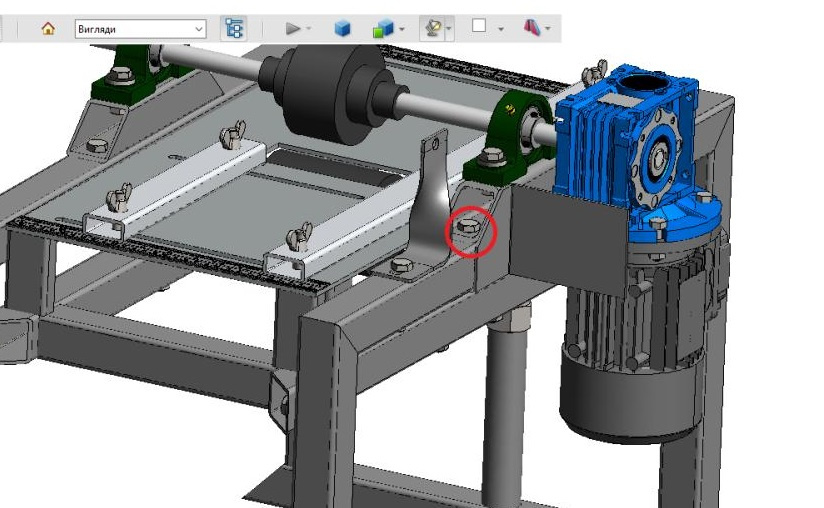The width and height of the screenshot is (824, 508).
Task: Toggle the lamp lighting icon
Action: click(432, 28)
